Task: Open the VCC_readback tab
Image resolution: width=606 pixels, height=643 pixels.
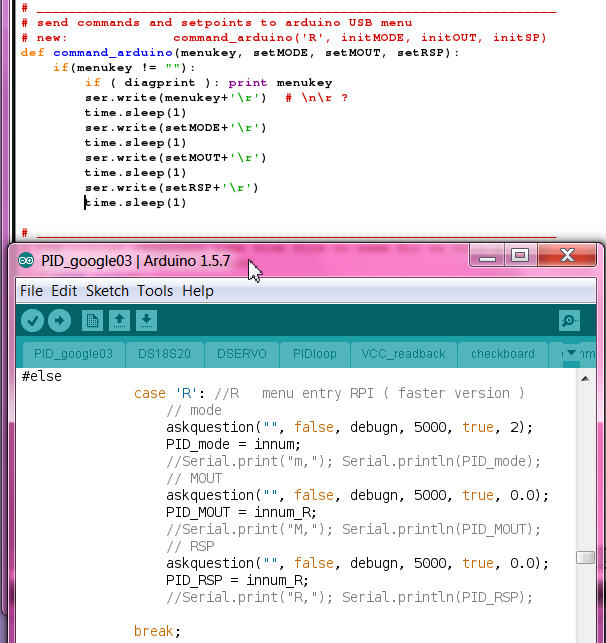Action: (x=403, y=354)
